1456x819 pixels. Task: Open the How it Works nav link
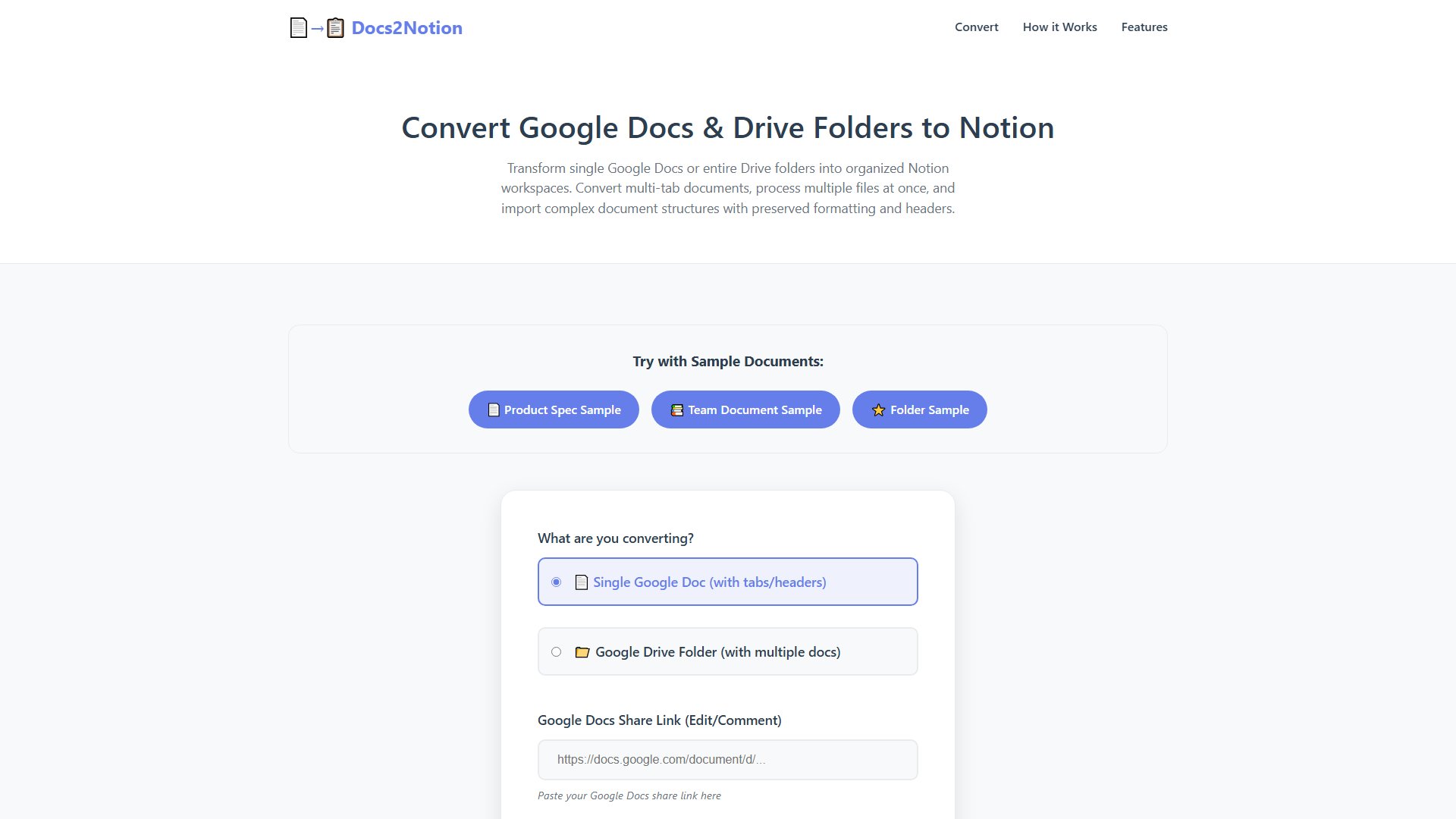point(1059,27)
